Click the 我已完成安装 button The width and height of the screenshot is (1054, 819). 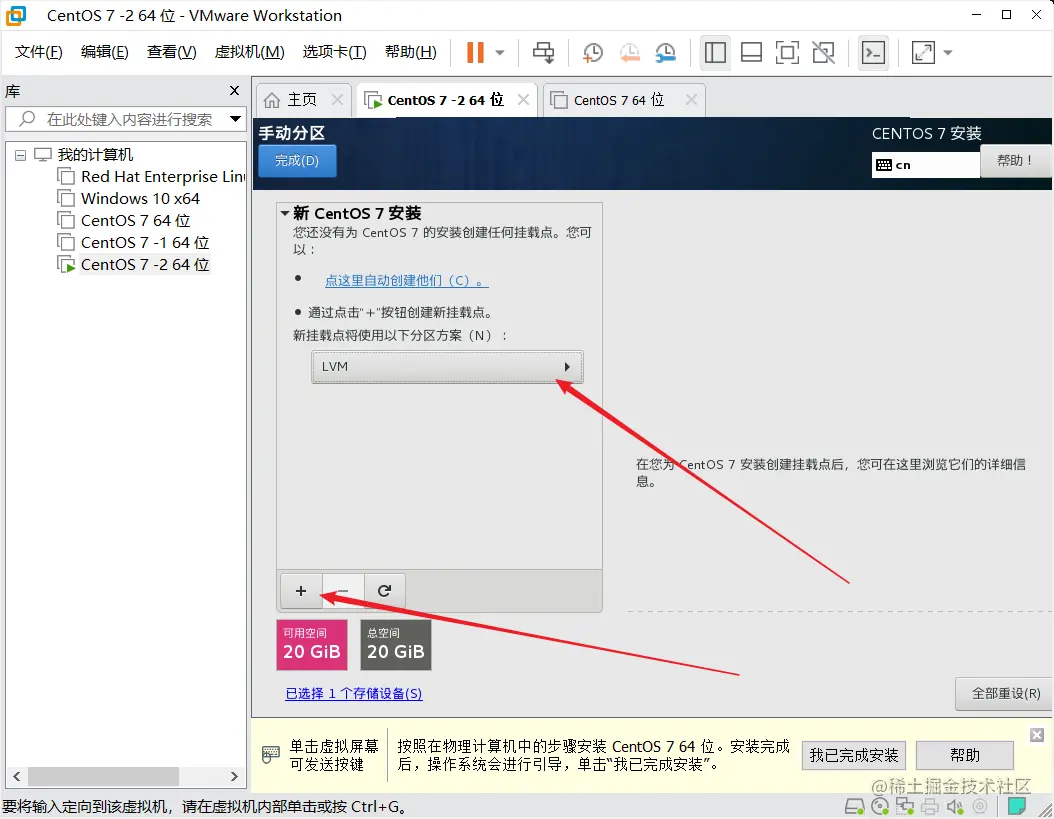coord(854,755)
